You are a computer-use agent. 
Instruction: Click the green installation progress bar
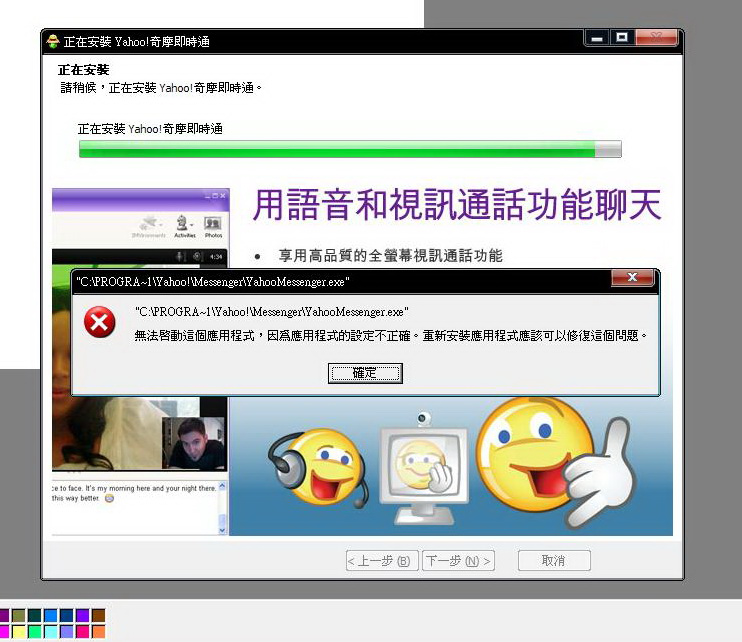[x=350, y=149]
